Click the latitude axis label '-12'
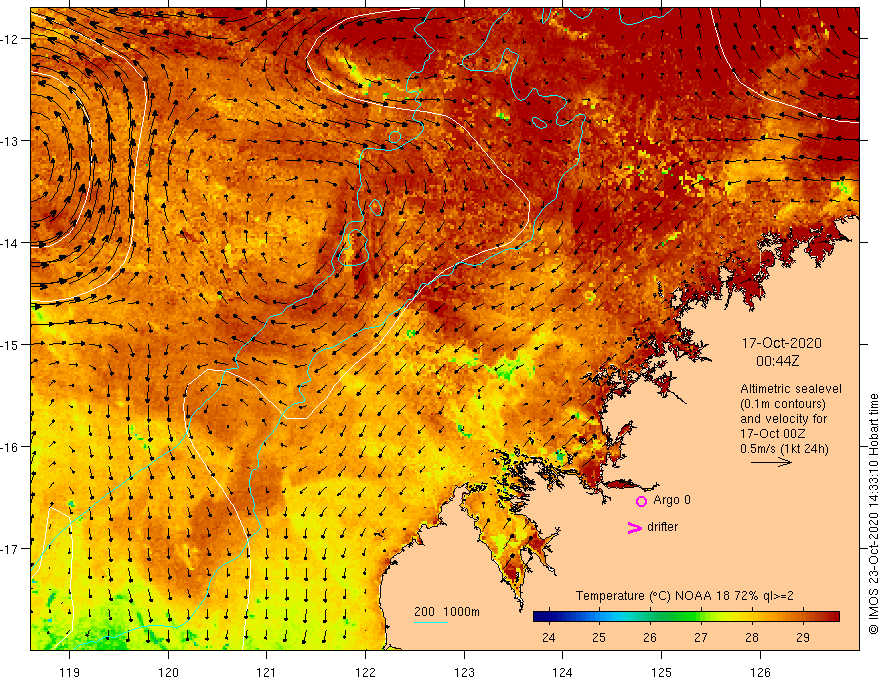The width and height of the screenshot is (880, 680). click(9, 39)
